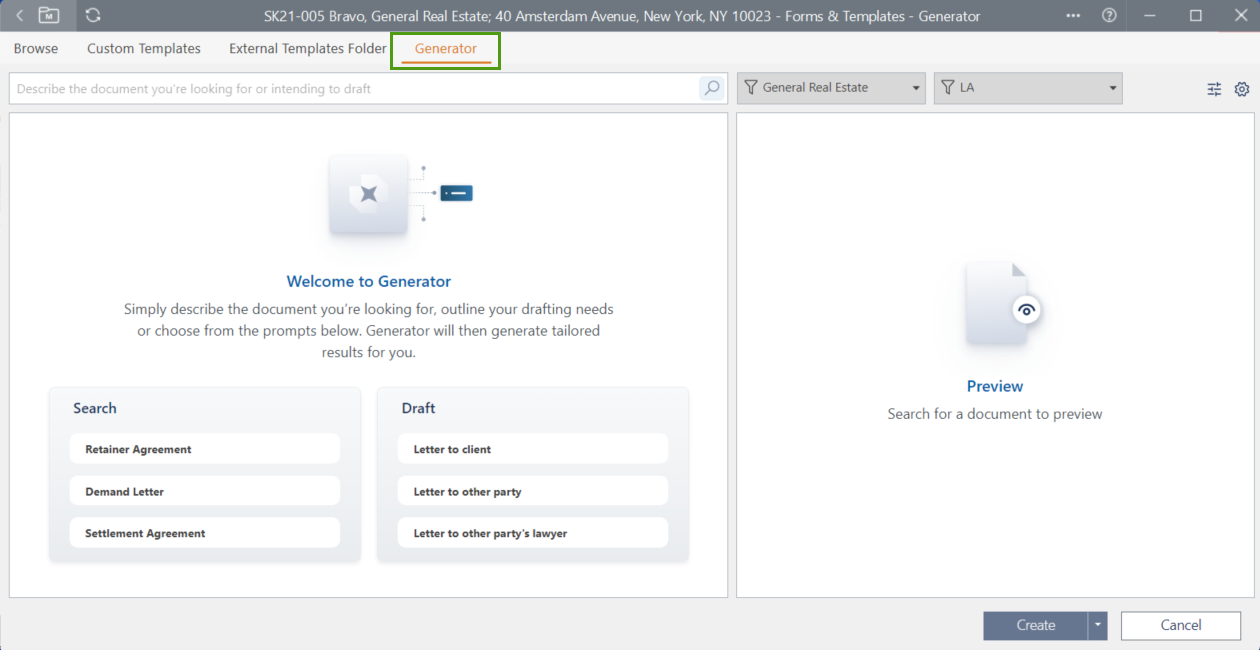1260x650 pixels.
Task: Open the filter sliders icon
Action: (x=1214, y=89)
